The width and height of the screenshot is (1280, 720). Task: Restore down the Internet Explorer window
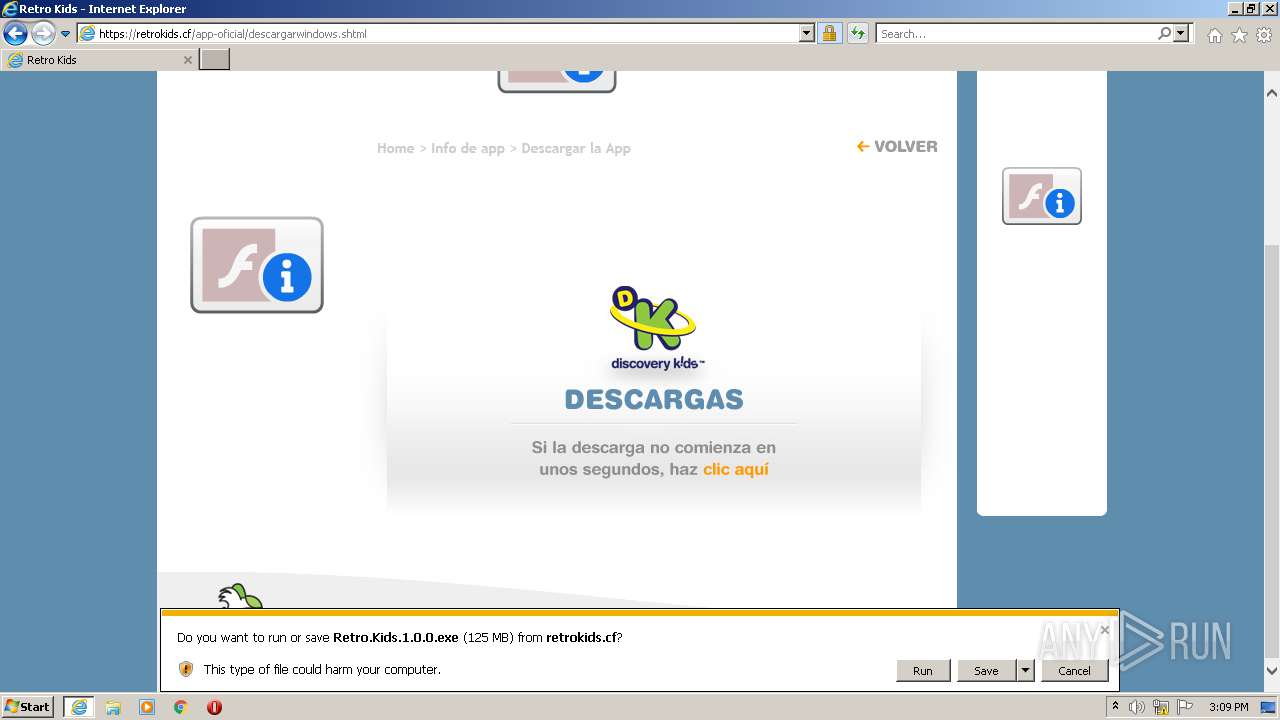[1250, 8]
